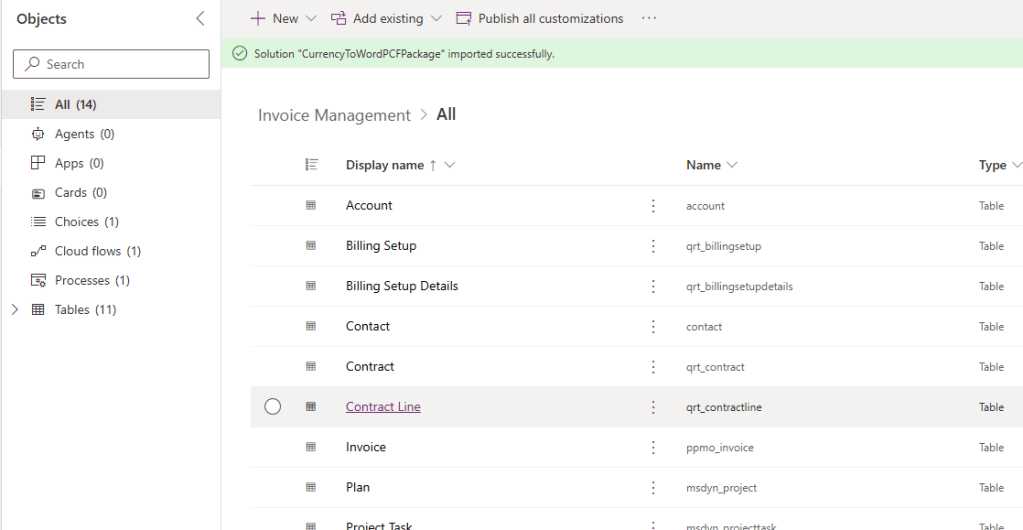Click the list view icon in the column header

[x=311, y=165]
